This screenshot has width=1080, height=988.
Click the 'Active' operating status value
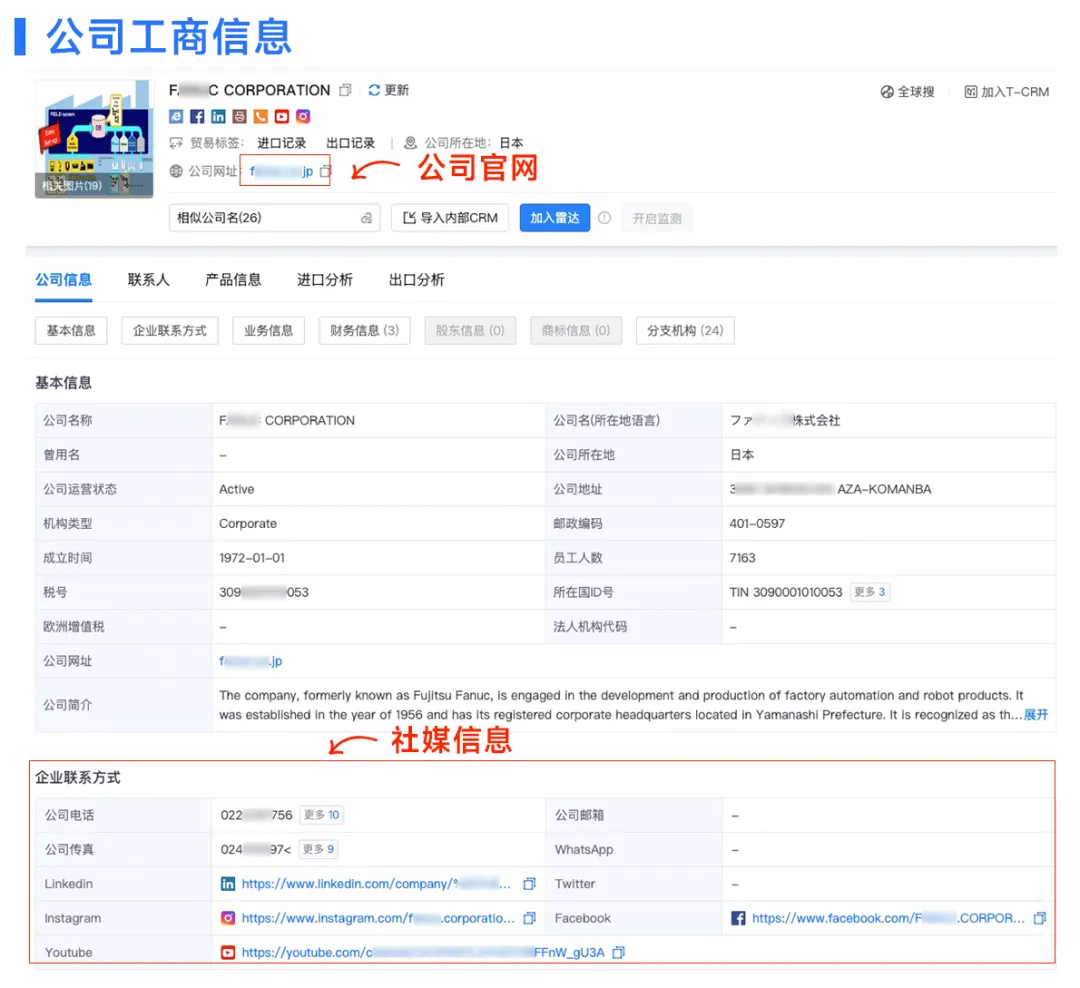coord(236,488)
